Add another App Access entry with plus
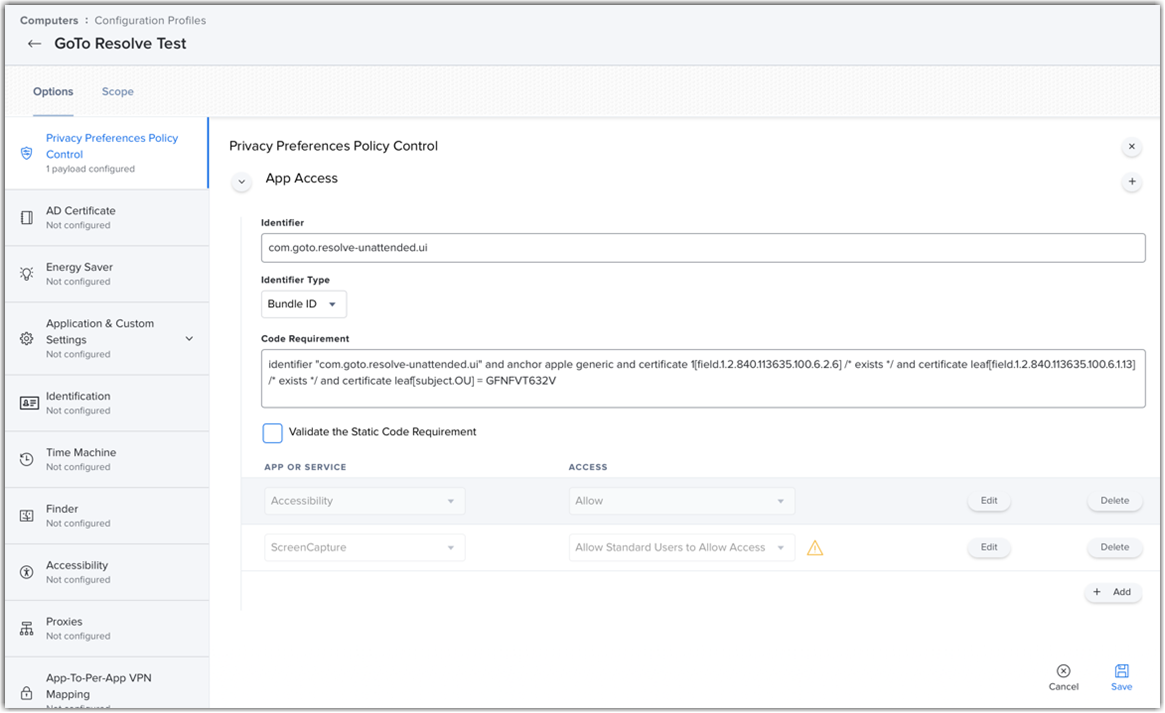 click(x=1132, y=181)
